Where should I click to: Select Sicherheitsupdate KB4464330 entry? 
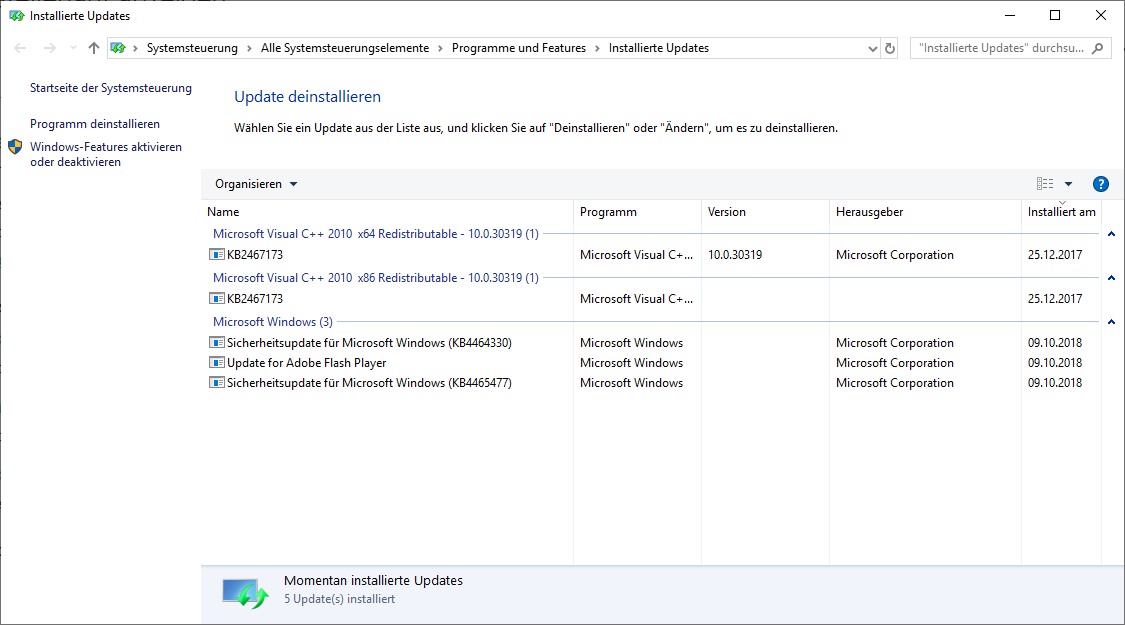click(x=369, y=343)
